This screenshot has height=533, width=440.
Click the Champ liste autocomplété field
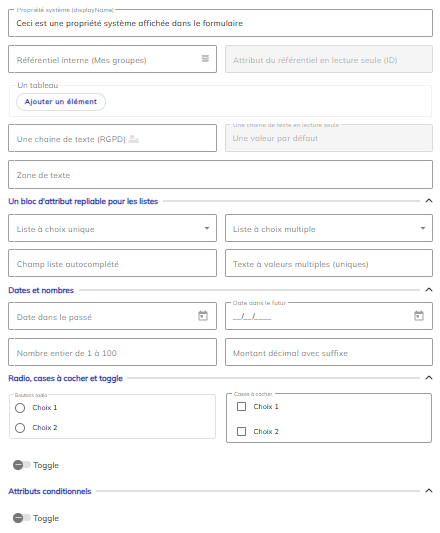click(112, 263)
